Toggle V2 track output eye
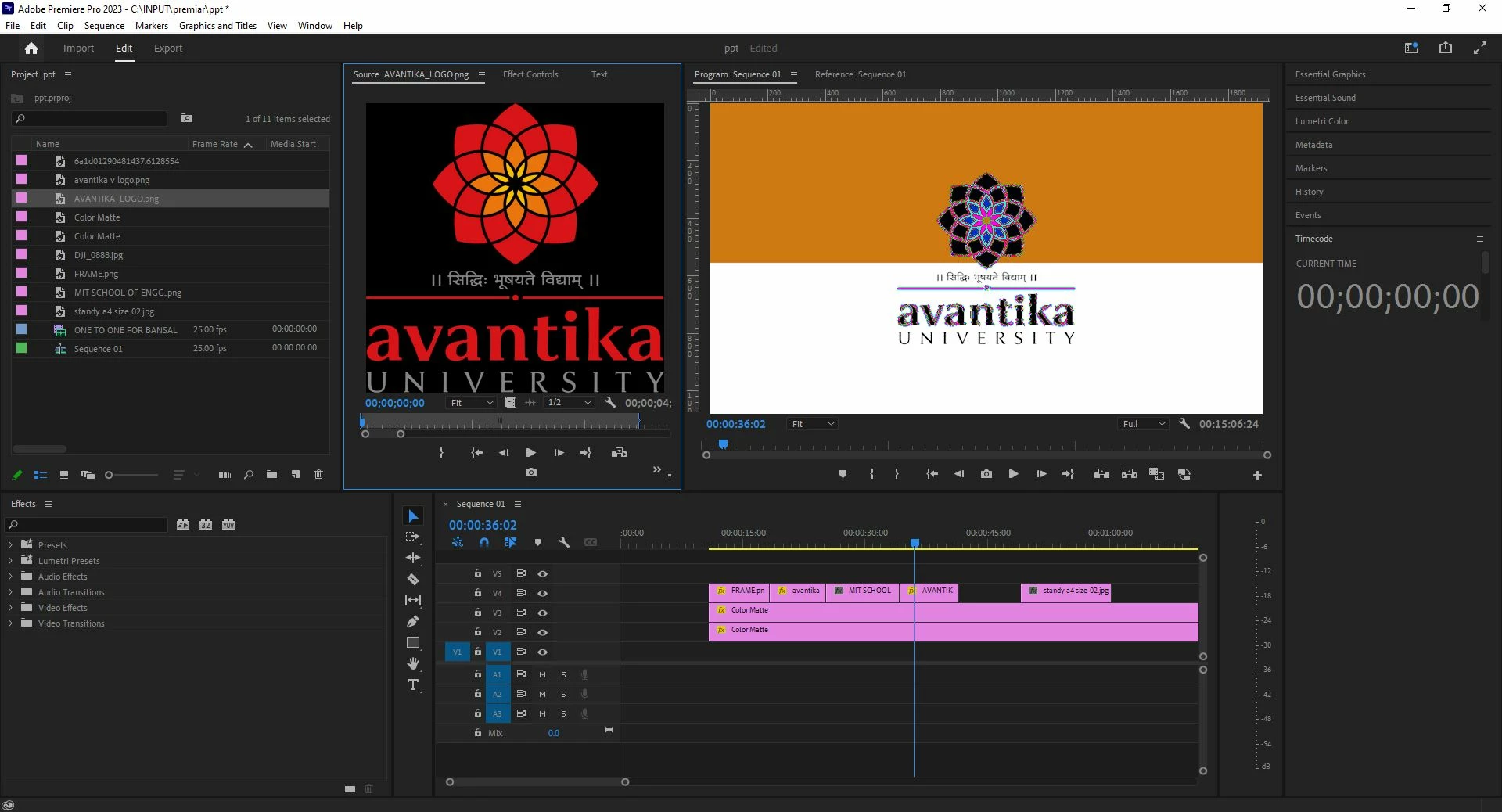 point(542,632)
